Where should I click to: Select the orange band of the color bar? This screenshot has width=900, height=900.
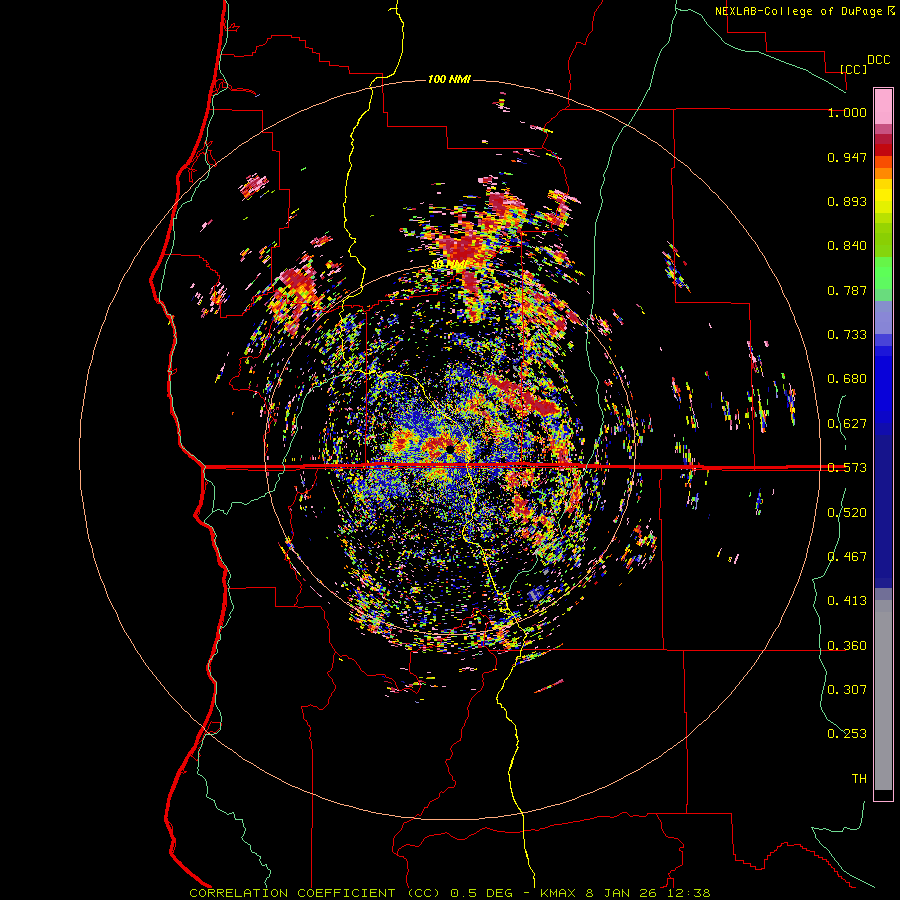883,173
